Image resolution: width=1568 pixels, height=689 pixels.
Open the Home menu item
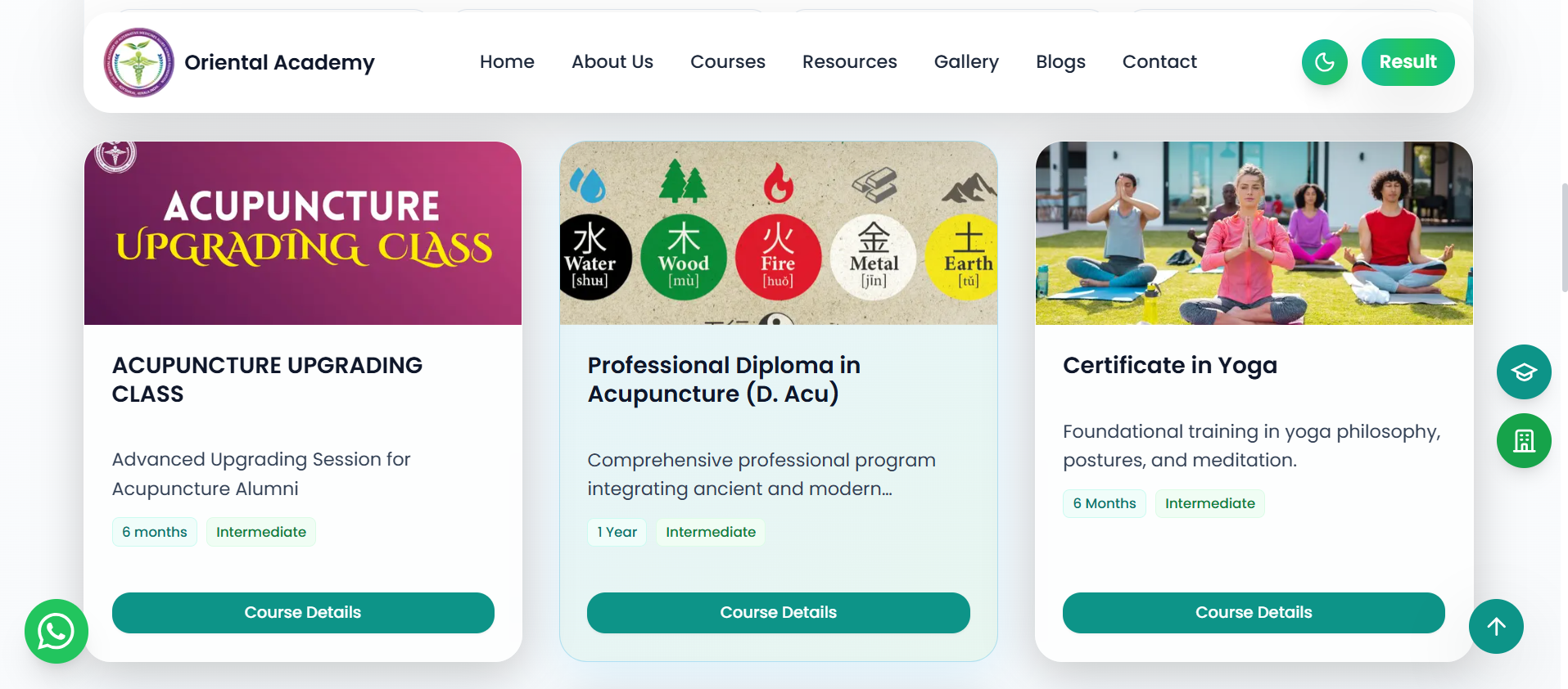click(507, 62)
